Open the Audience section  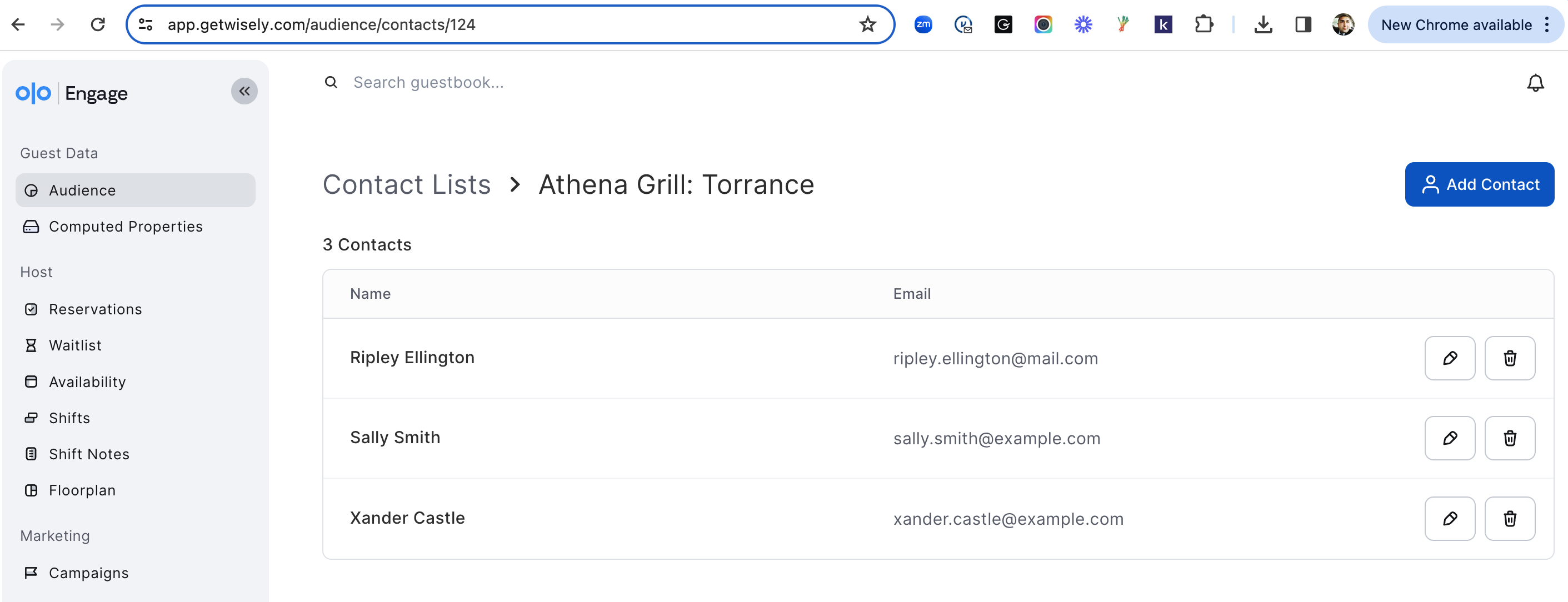click(x=135, y=190)
